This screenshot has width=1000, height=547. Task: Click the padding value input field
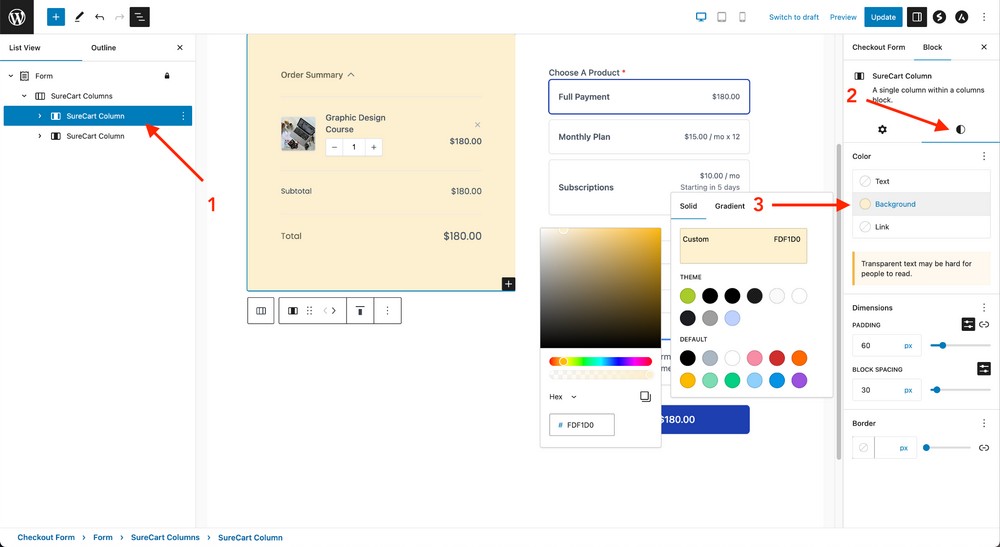pos(878,346)
